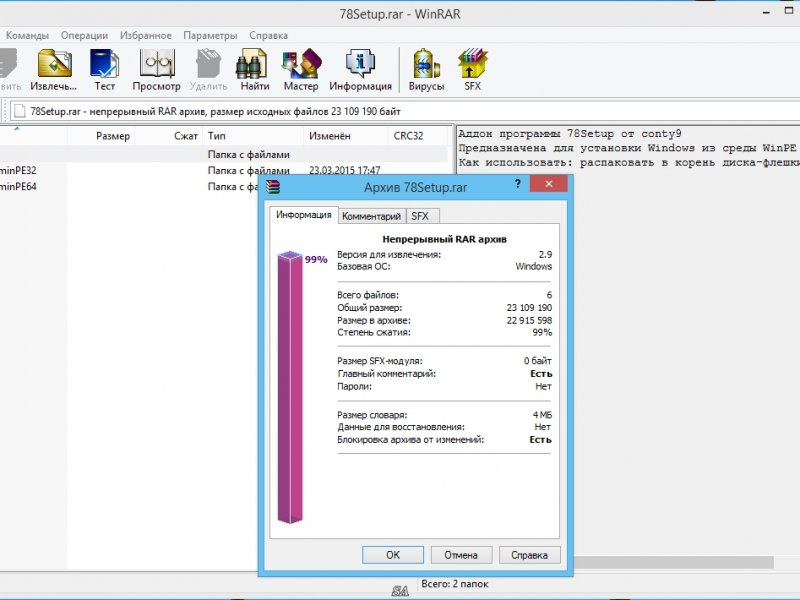Switch to the Комментарий tab
The height and width of the screenshot is (600, 800).
tap(371, 216)
